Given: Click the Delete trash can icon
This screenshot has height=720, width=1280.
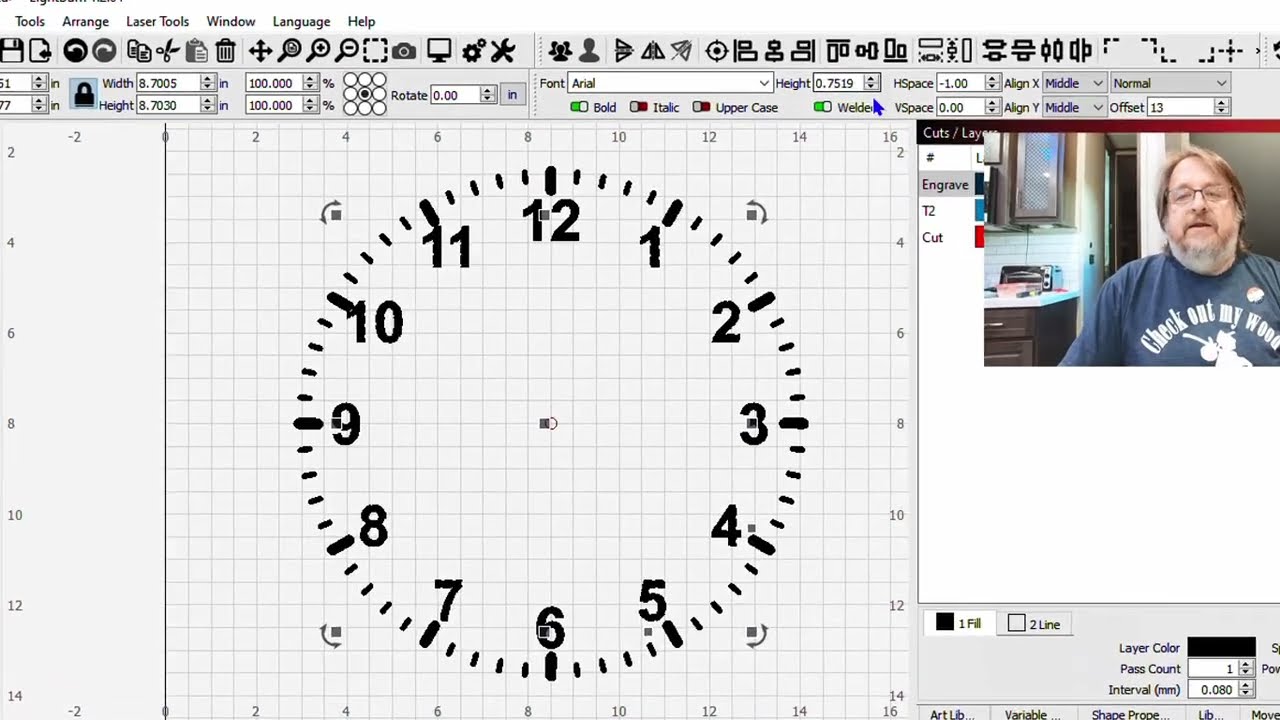Looking at the screenshot, I should click(x=226, y=50).
